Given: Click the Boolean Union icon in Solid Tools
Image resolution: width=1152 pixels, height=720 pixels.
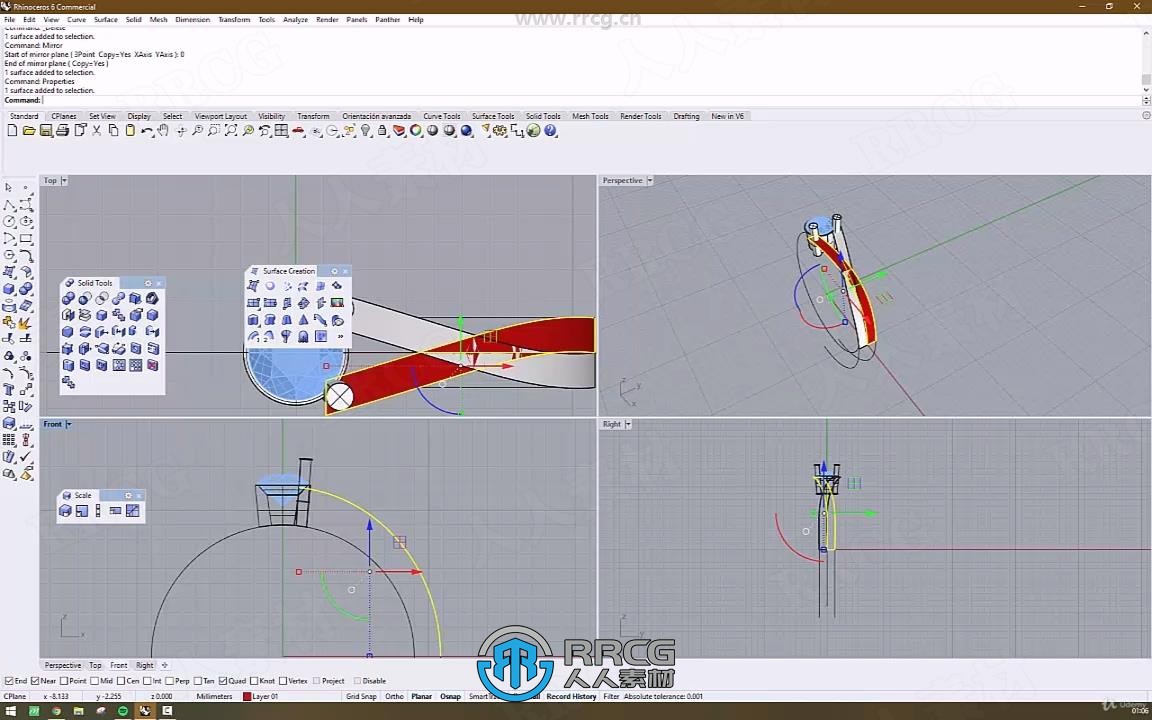Looking at the screenshot, I should 68,298.
